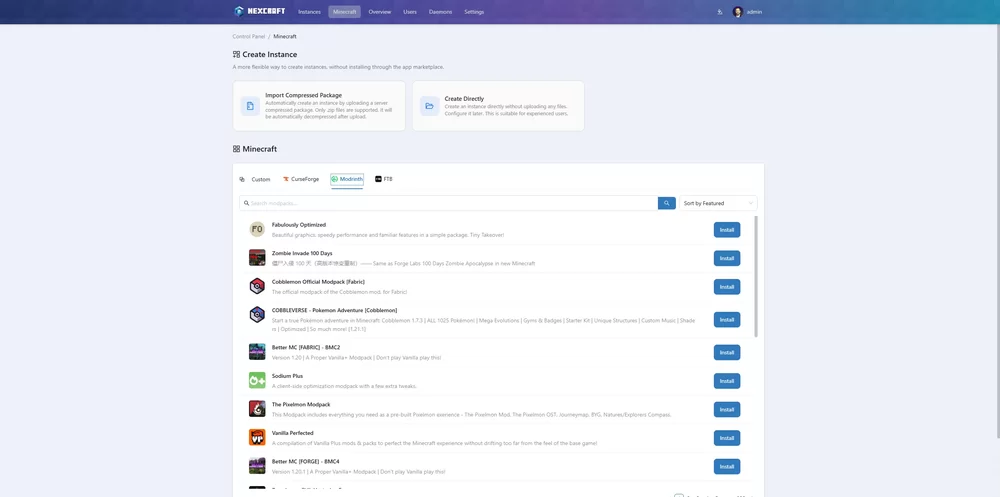Click the Vanilla Perfected title text
This screenshot has height=497, width=1000.
[x=293, y=433]
